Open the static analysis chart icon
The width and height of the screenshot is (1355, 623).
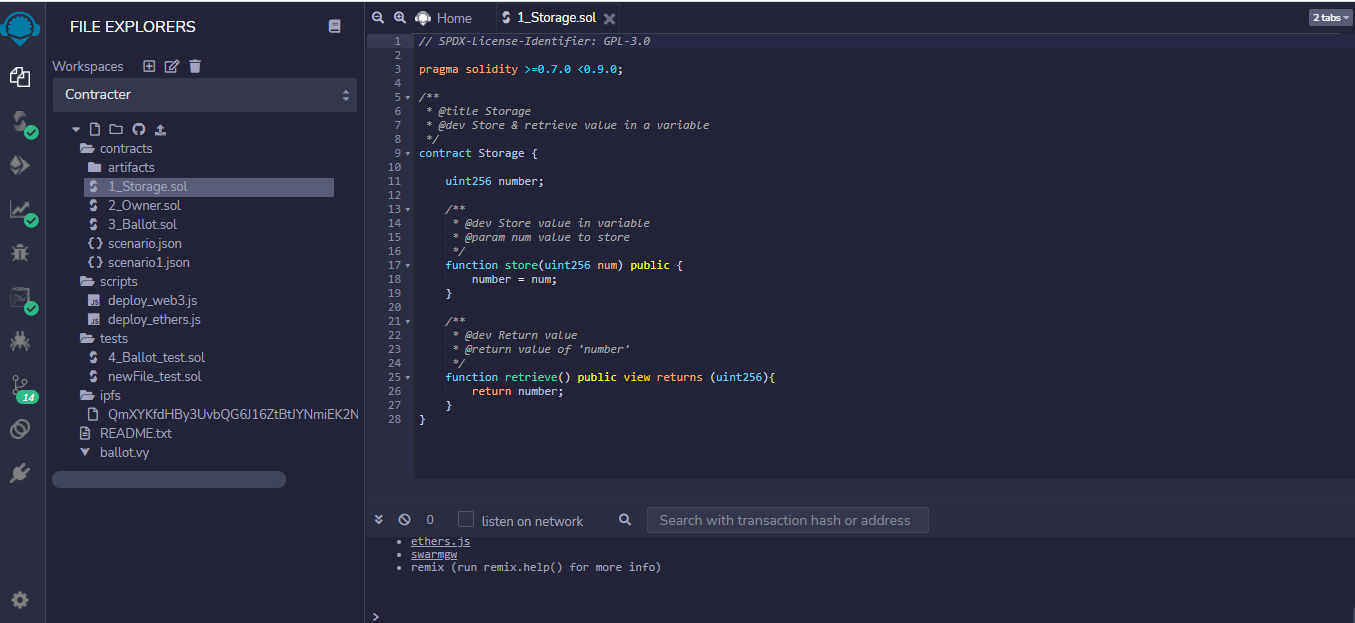[20, 210]
